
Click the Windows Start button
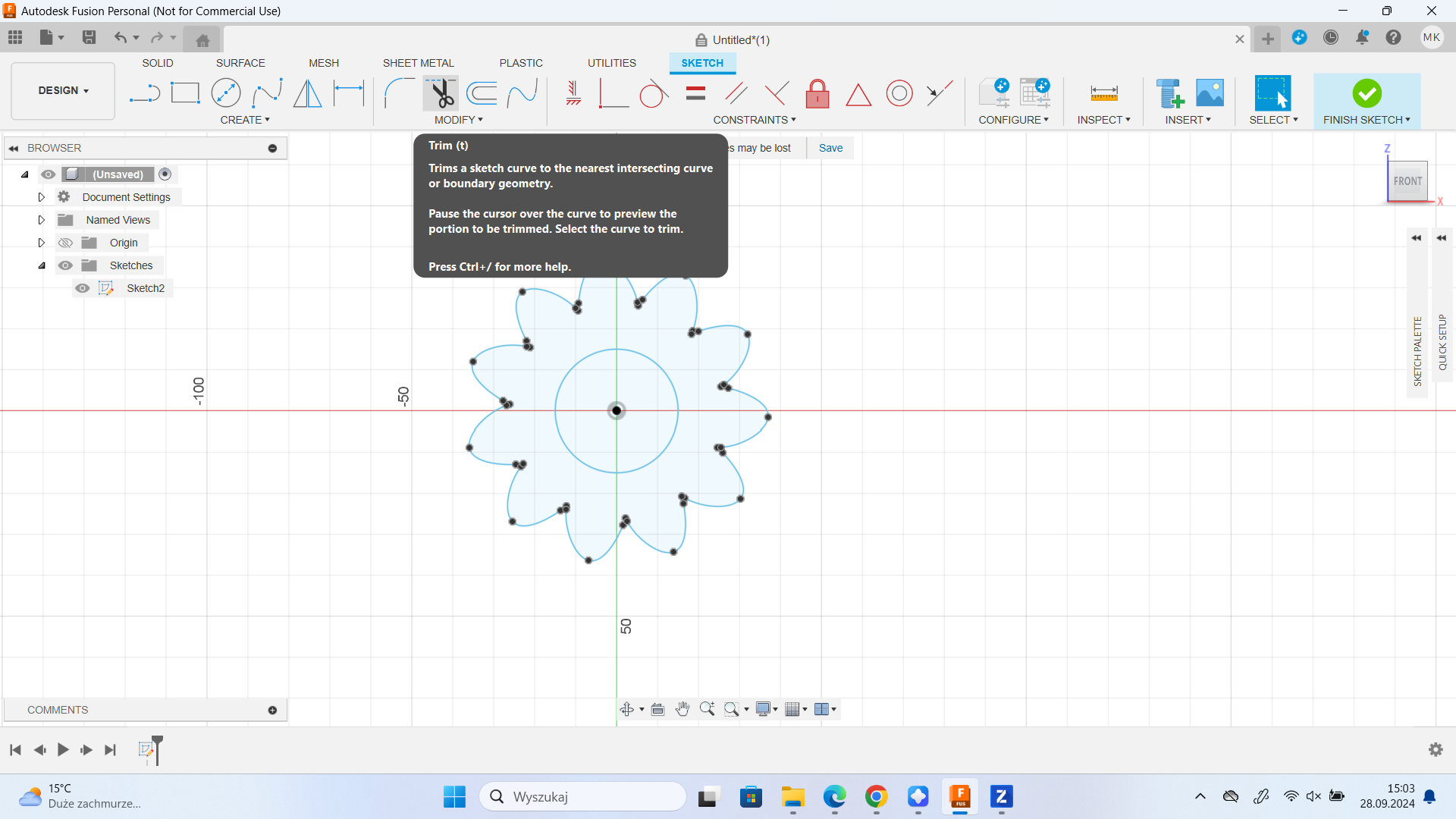[x=454, y=797]
